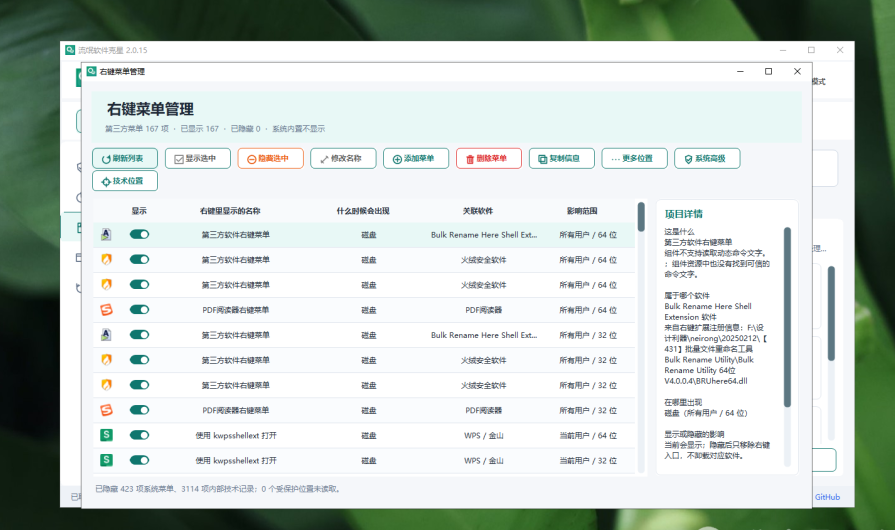
Task: Select the 使用 kwpsshellext 打开 row with 64 位
Action: point(364,435)
